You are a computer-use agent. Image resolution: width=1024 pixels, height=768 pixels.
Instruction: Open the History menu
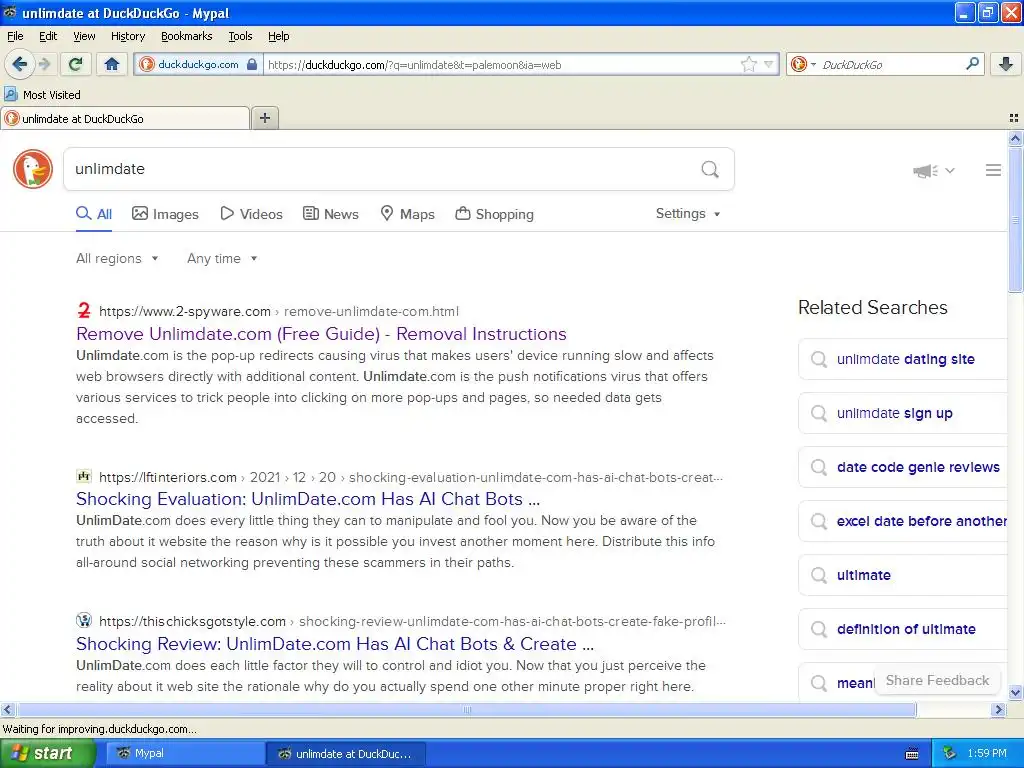127,36
